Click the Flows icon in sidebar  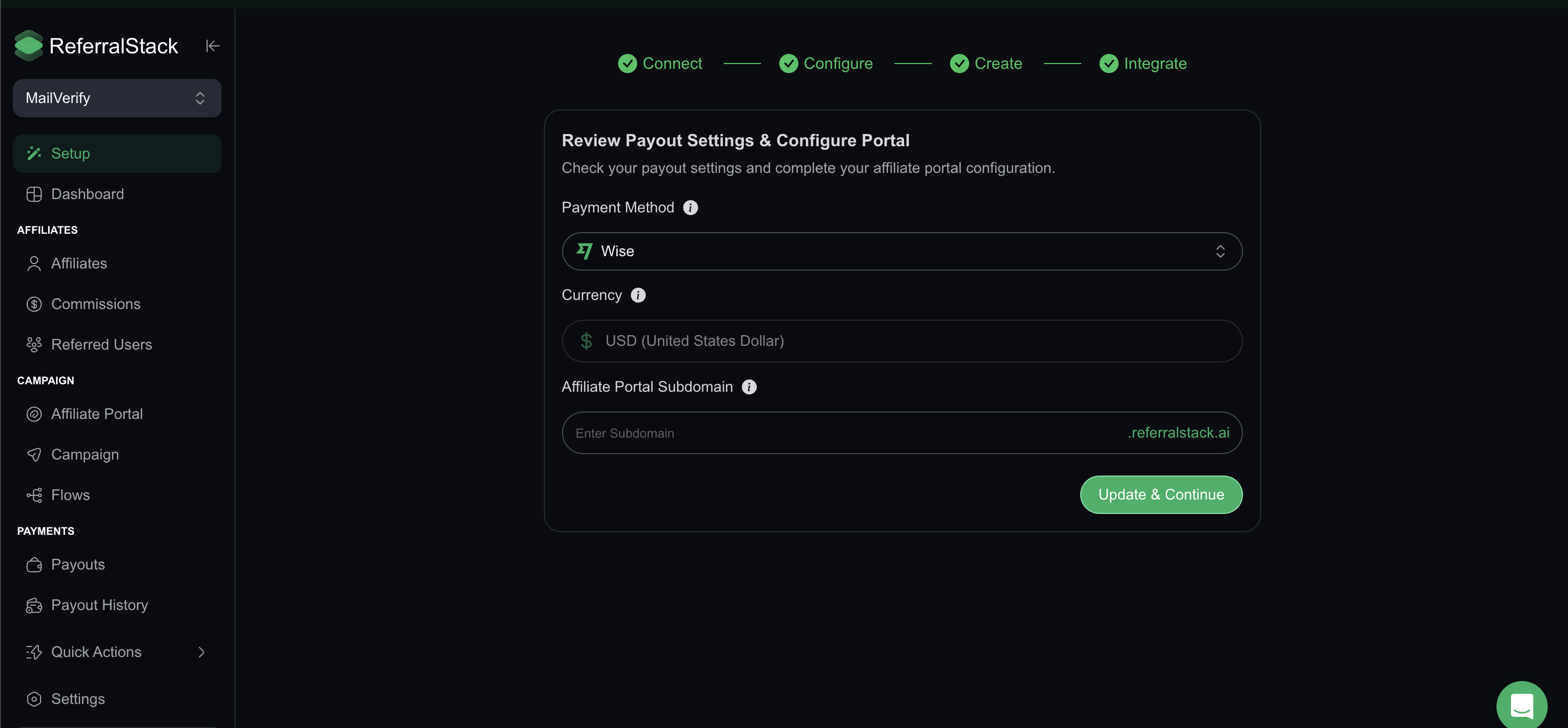click(x=34, y=495)
